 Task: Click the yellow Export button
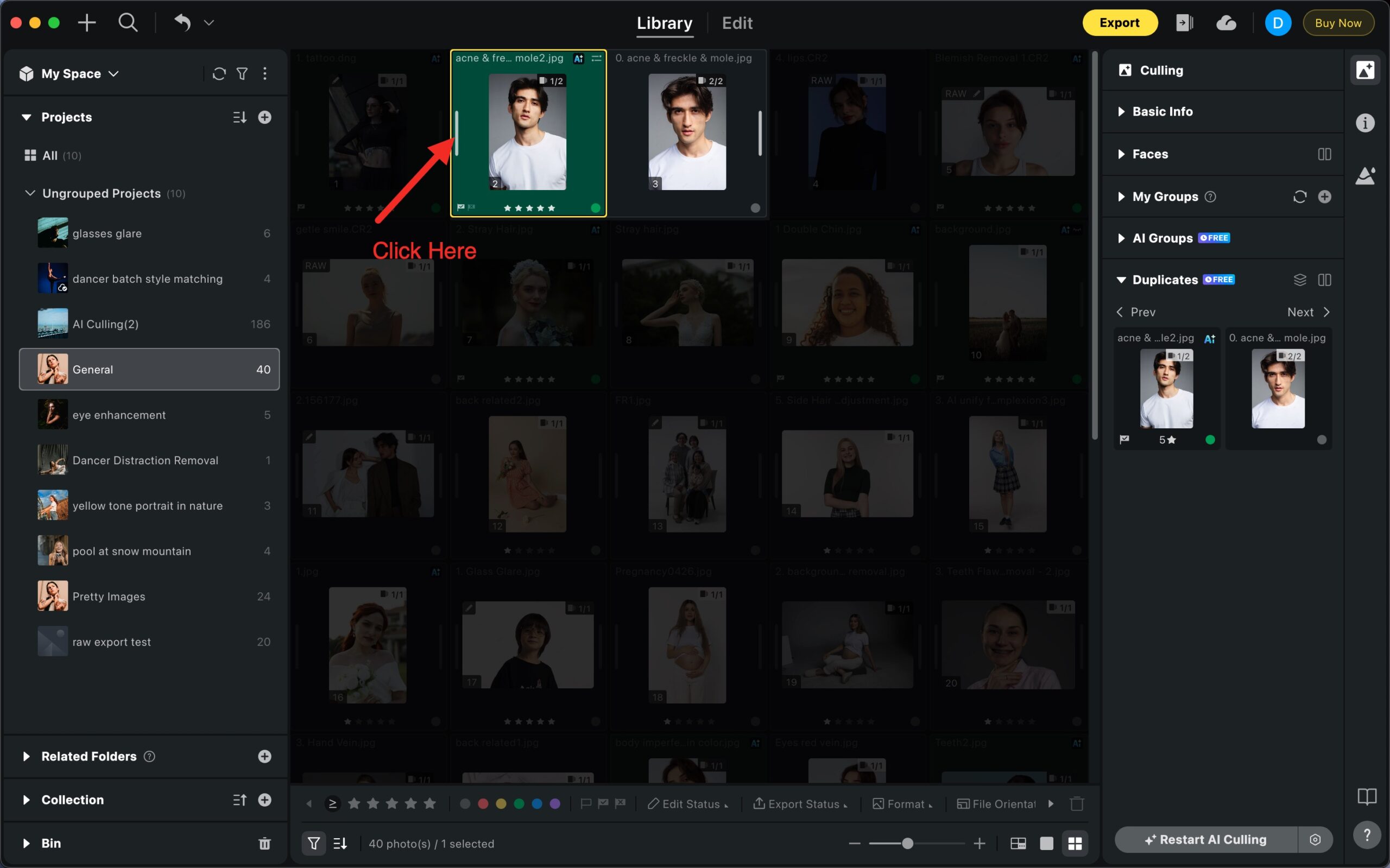[x=1119, y=23]
